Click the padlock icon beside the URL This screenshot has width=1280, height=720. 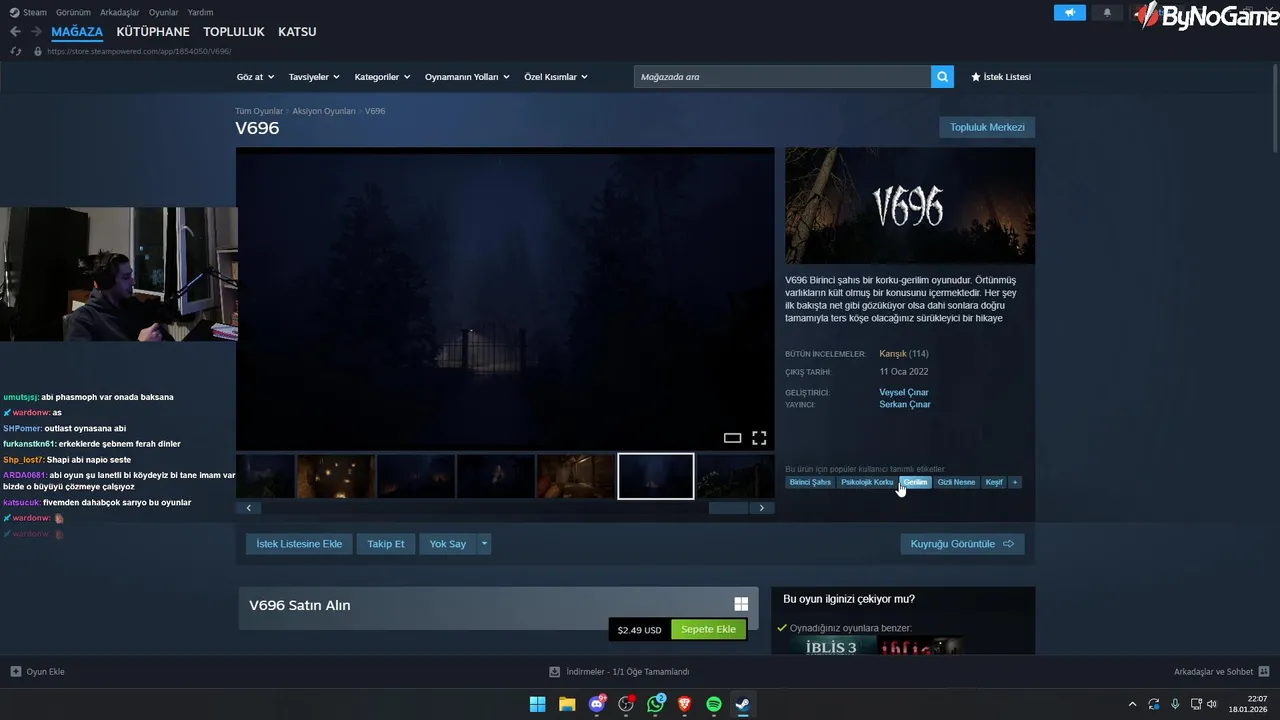click(38, 51)
